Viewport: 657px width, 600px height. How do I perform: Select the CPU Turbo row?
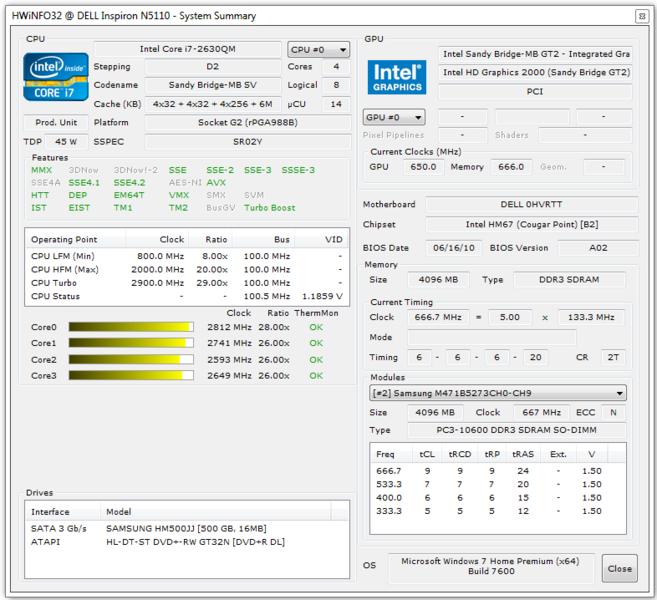pyautogui.click(x=187, y=283)
